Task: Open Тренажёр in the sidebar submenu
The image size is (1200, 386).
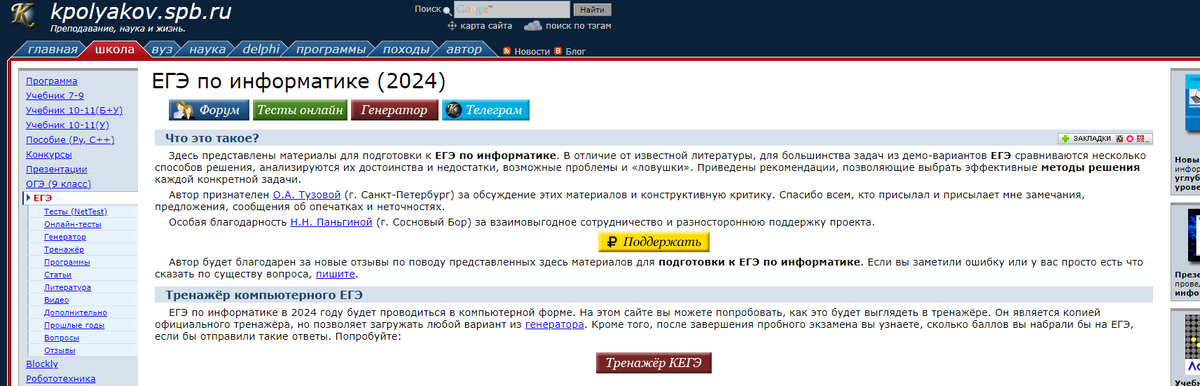Action: [63, 250]
